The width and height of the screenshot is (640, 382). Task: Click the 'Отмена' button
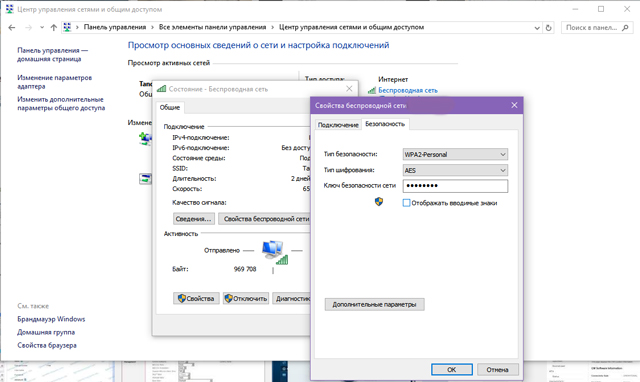498,369
